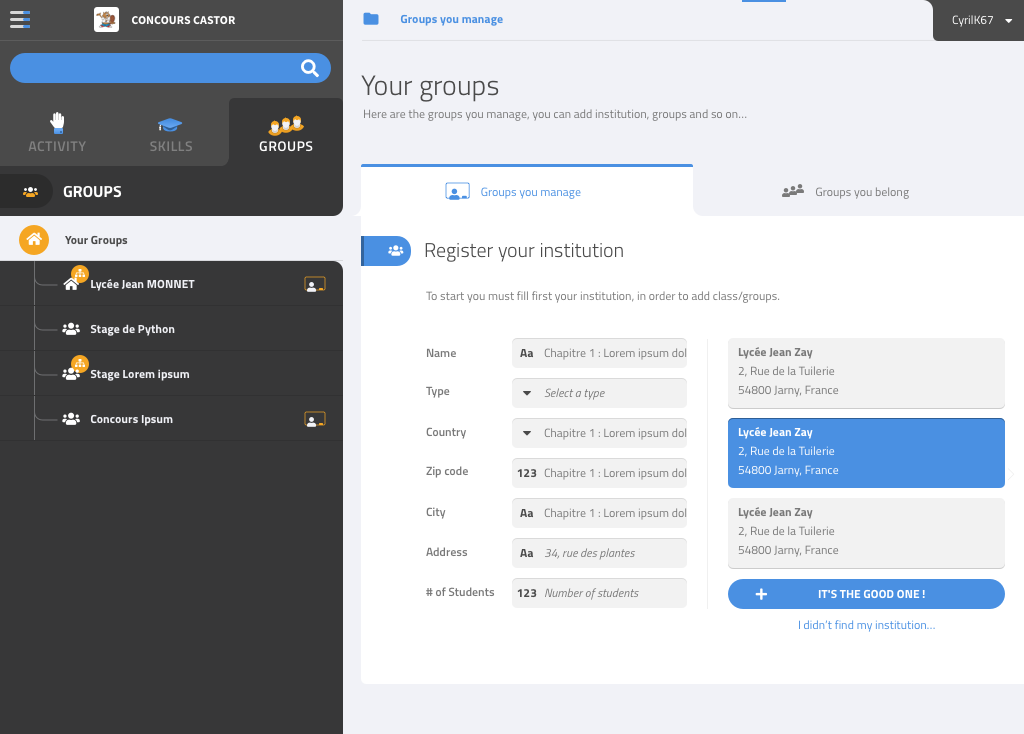Select the highlighted Lycée Jean Zay card
This screenshot has width=1024, height=734.
(866, 452)
